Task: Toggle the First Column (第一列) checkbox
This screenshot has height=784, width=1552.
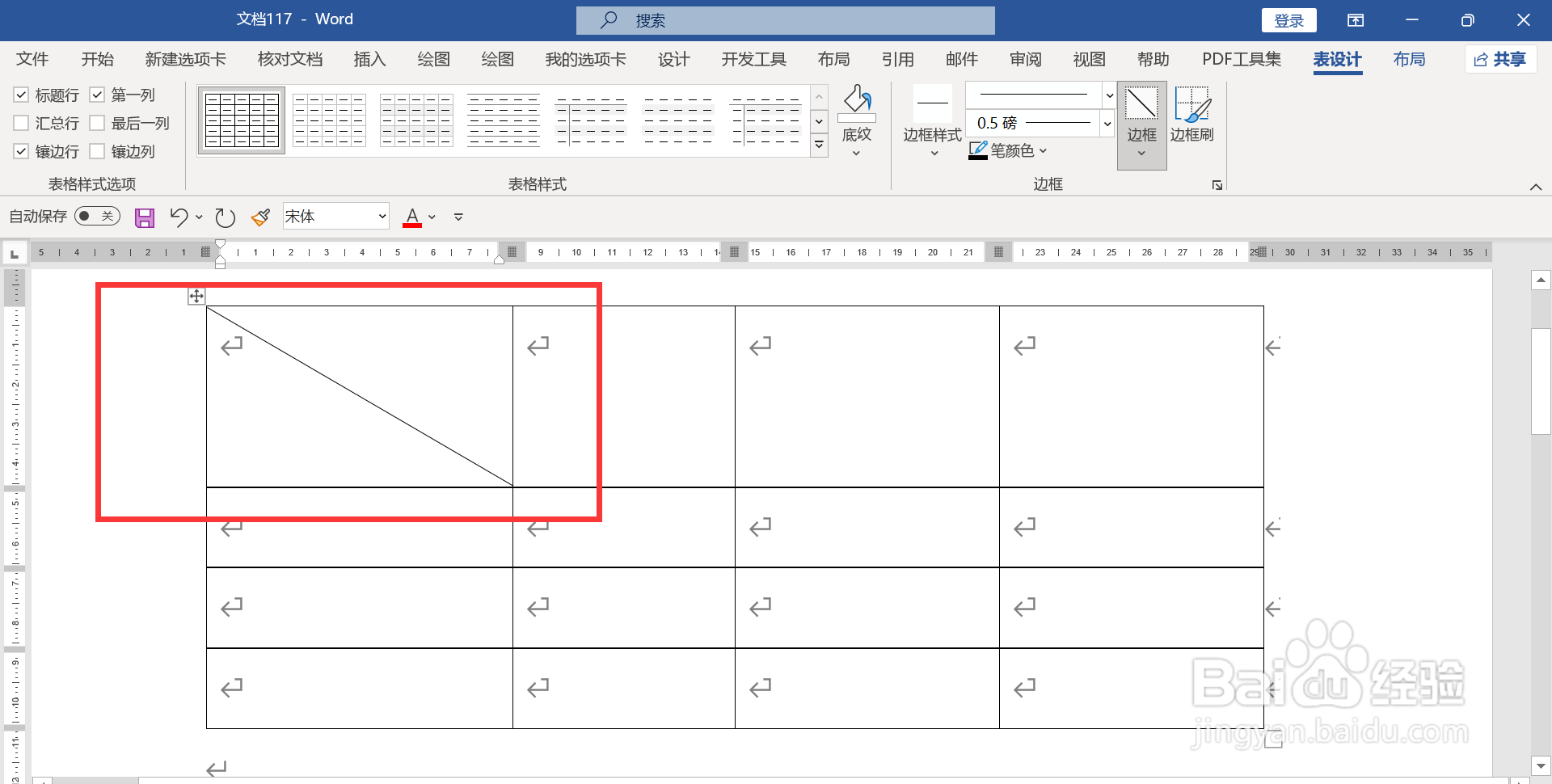Action: [97, 95]
